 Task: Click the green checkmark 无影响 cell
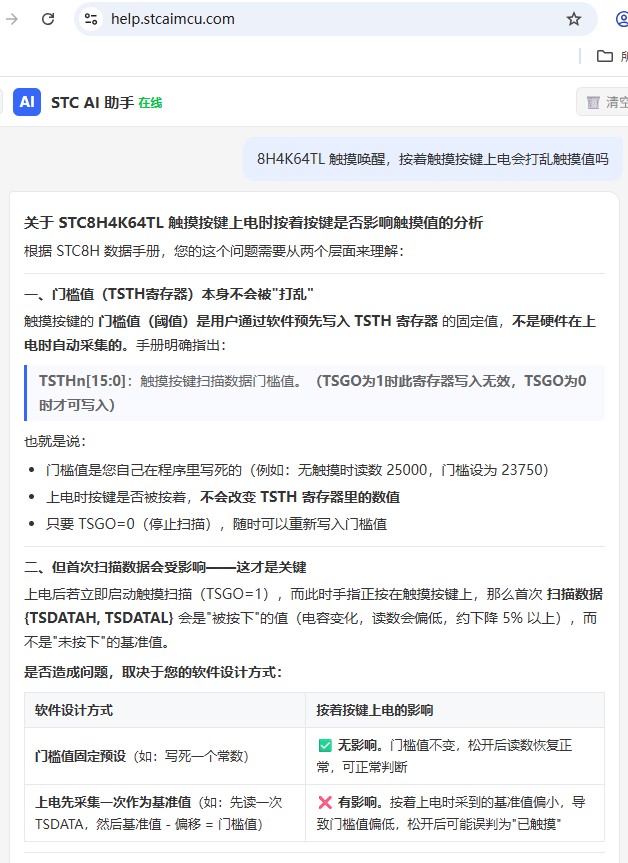[455, 756]
